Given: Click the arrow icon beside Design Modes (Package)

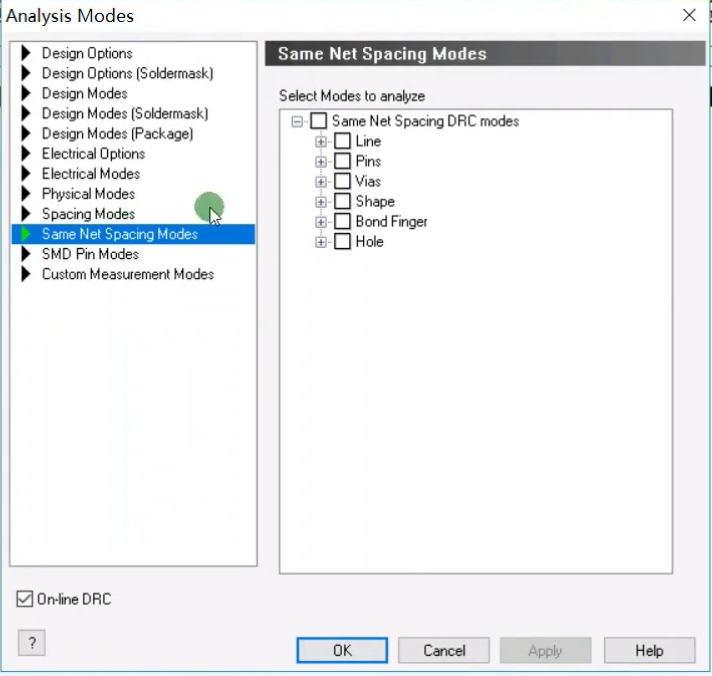Looking at the screenshot, I should click(x=26, y=133).
